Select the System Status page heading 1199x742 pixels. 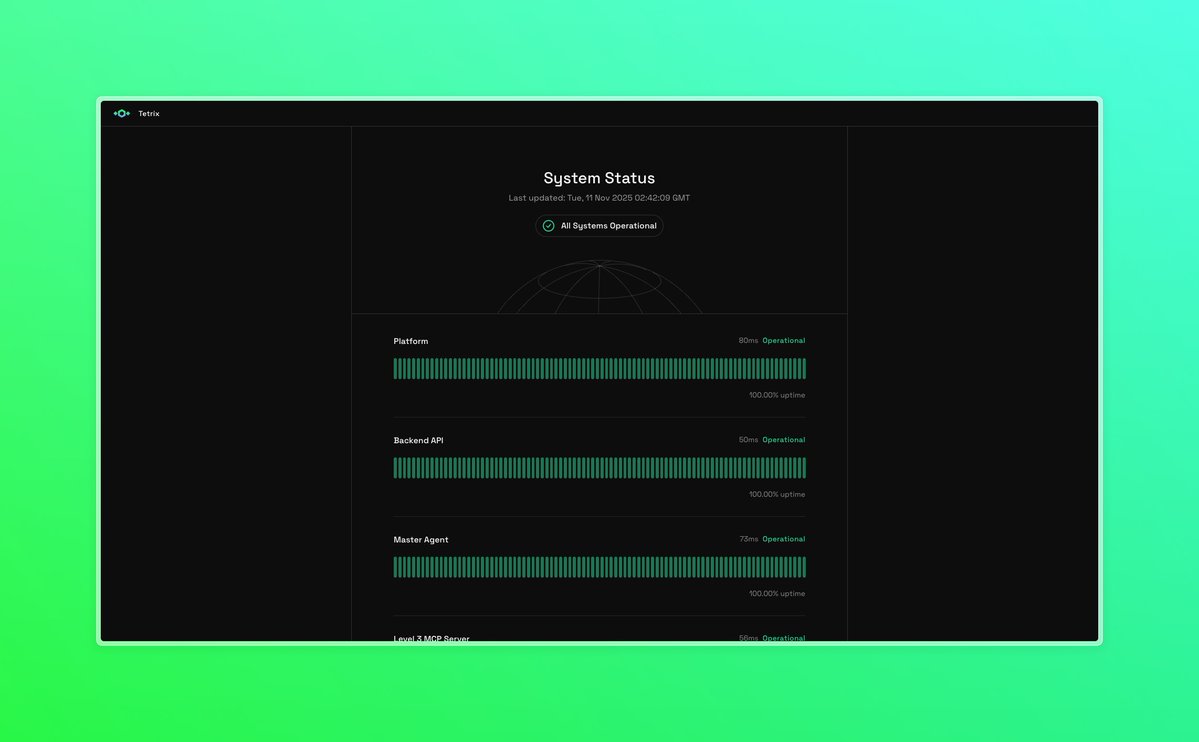click(599, 177)
